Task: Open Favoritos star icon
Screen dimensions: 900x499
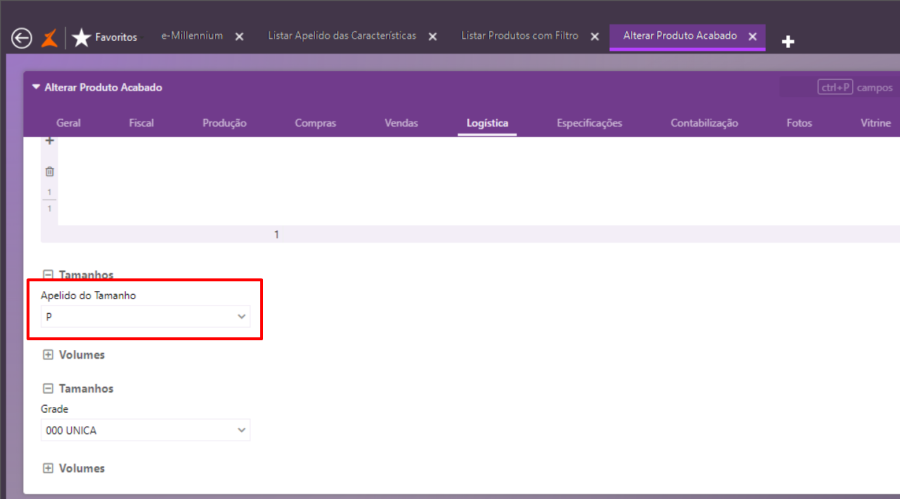Action: point(82,37)
